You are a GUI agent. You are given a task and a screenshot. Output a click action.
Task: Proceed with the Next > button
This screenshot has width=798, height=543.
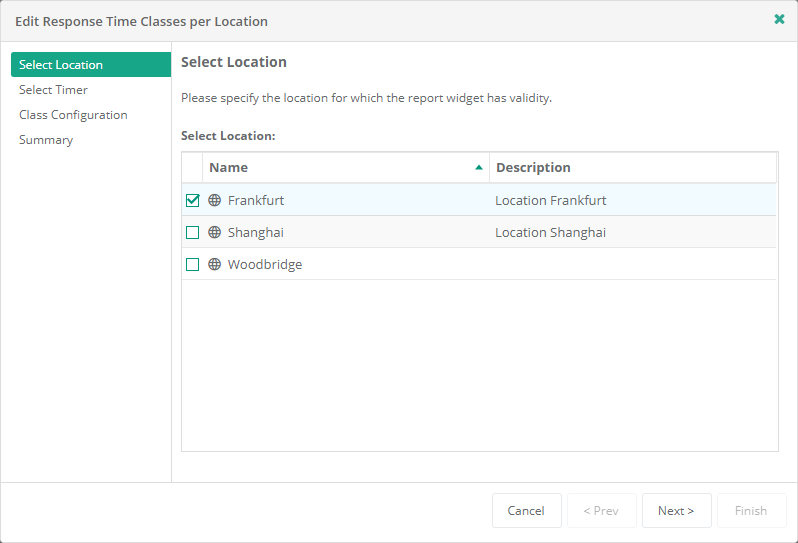676,510
